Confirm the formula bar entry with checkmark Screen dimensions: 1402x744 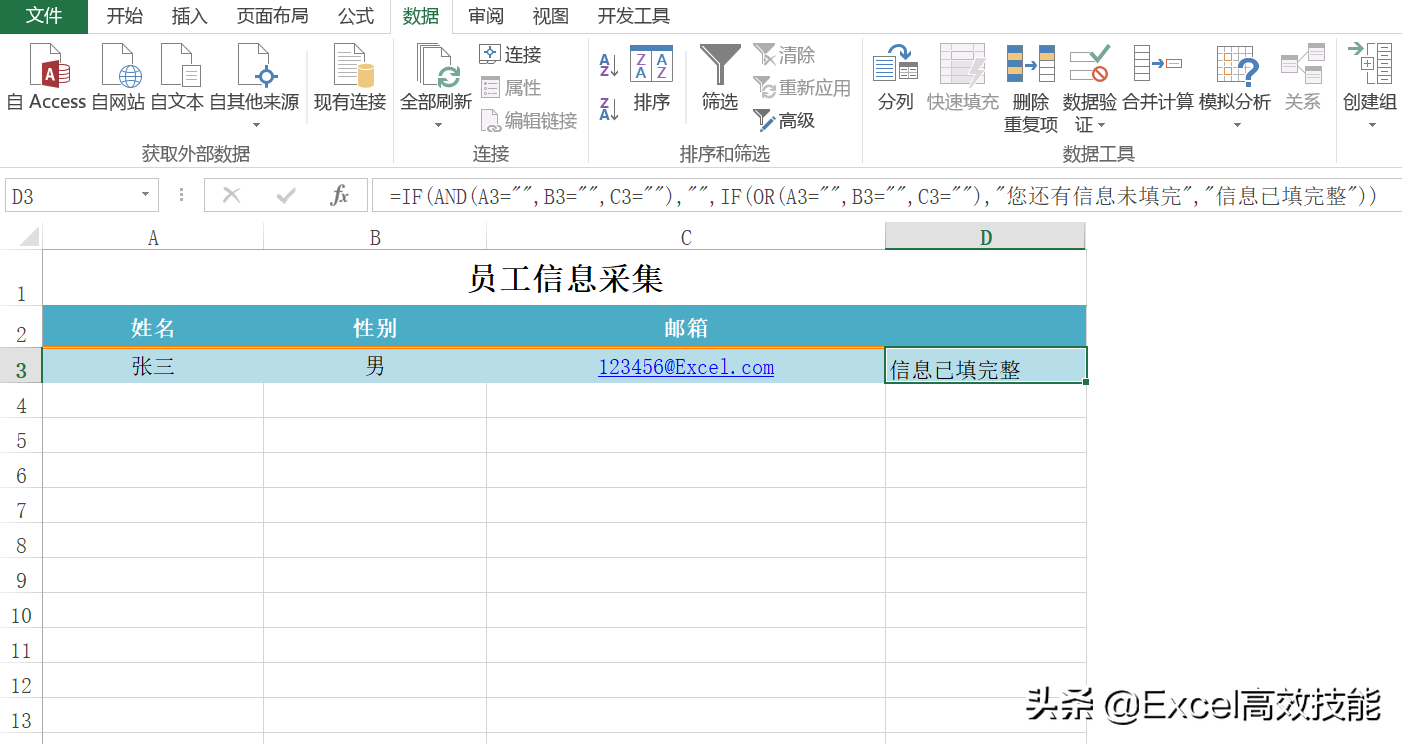click(286, 196)
